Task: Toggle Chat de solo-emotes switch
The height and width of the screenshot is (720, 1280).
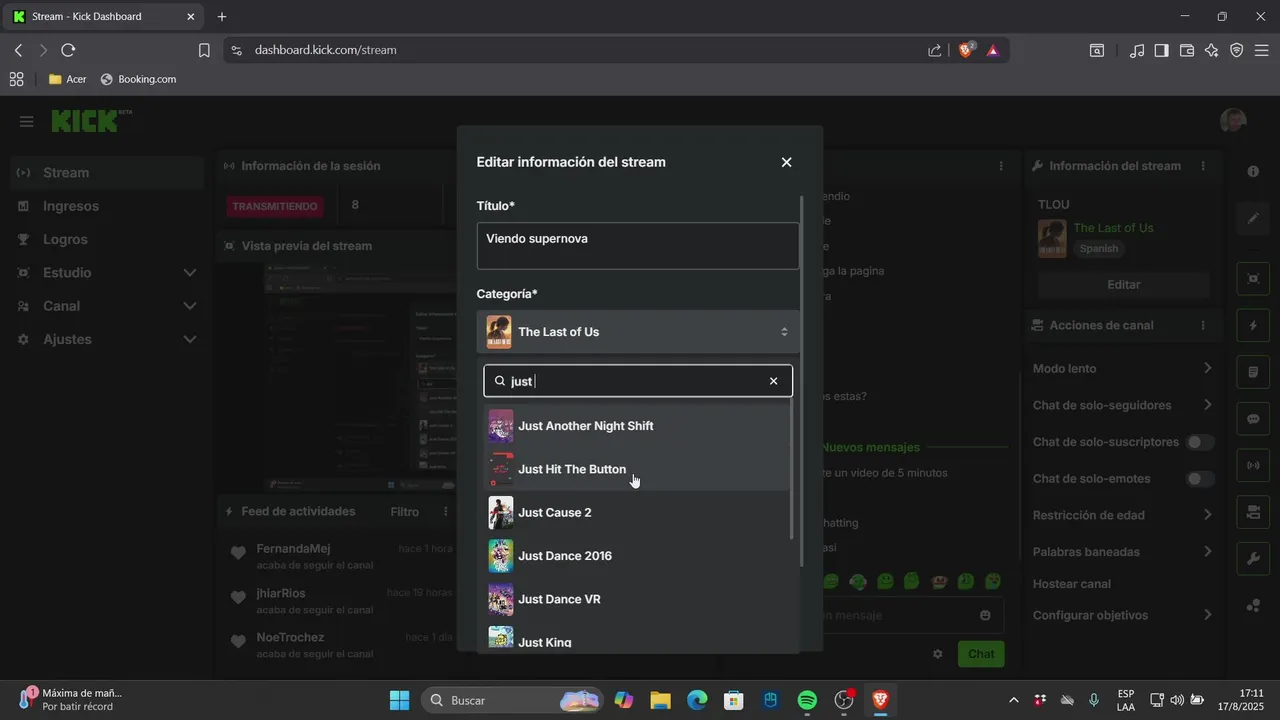Action: pos(1200,479)
